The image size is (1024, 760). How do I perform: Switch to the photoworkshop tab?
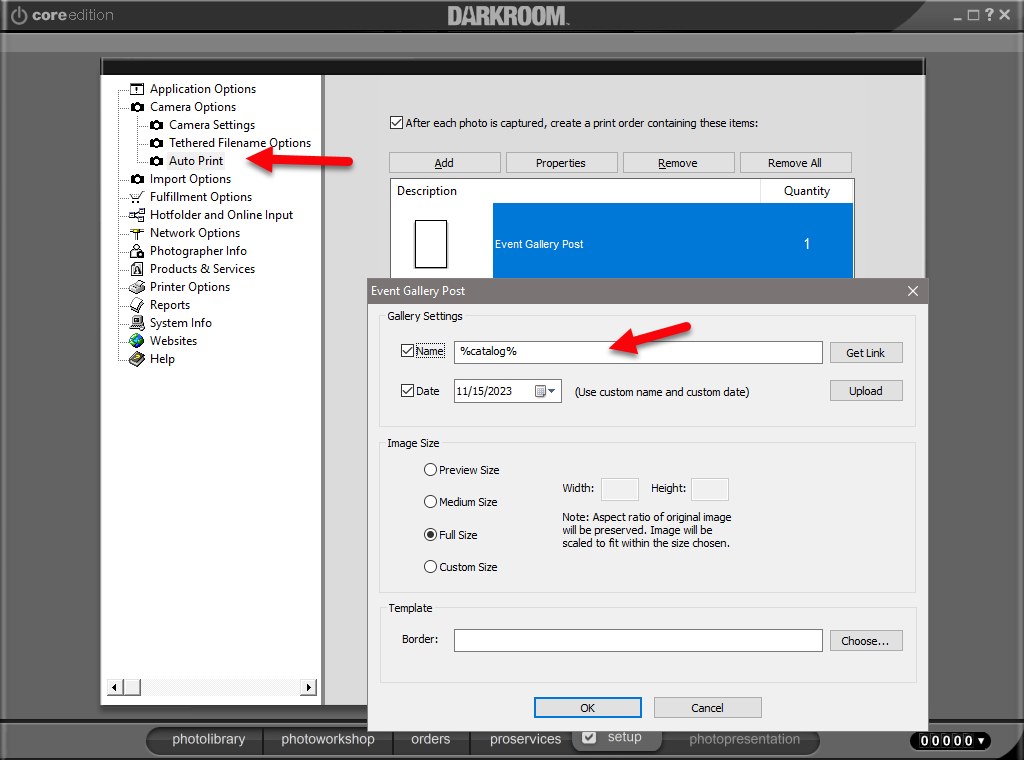tap(327, 739)
